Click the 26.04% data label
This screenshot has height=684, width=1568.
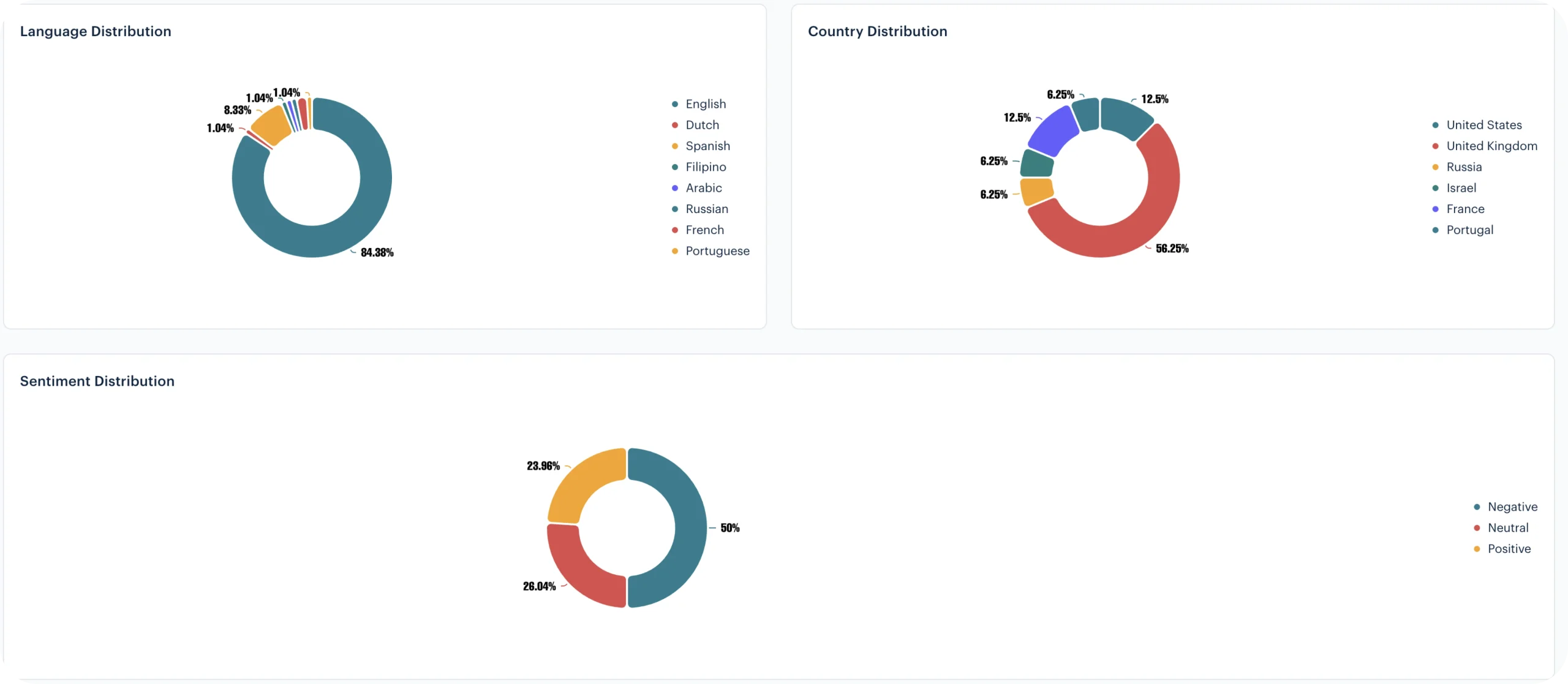coord(539,587)
